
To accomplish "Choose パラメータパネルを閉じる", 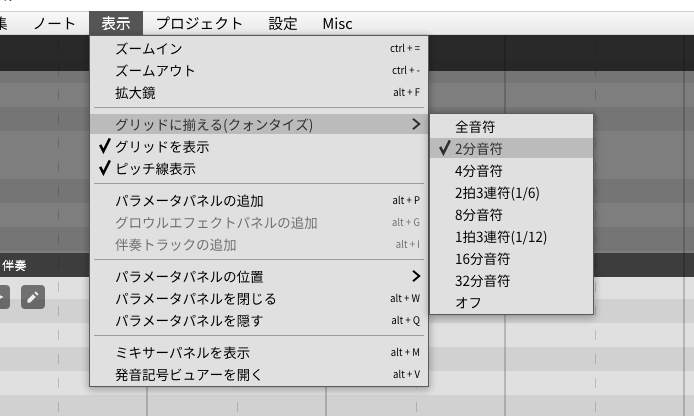I will point(195,299).
